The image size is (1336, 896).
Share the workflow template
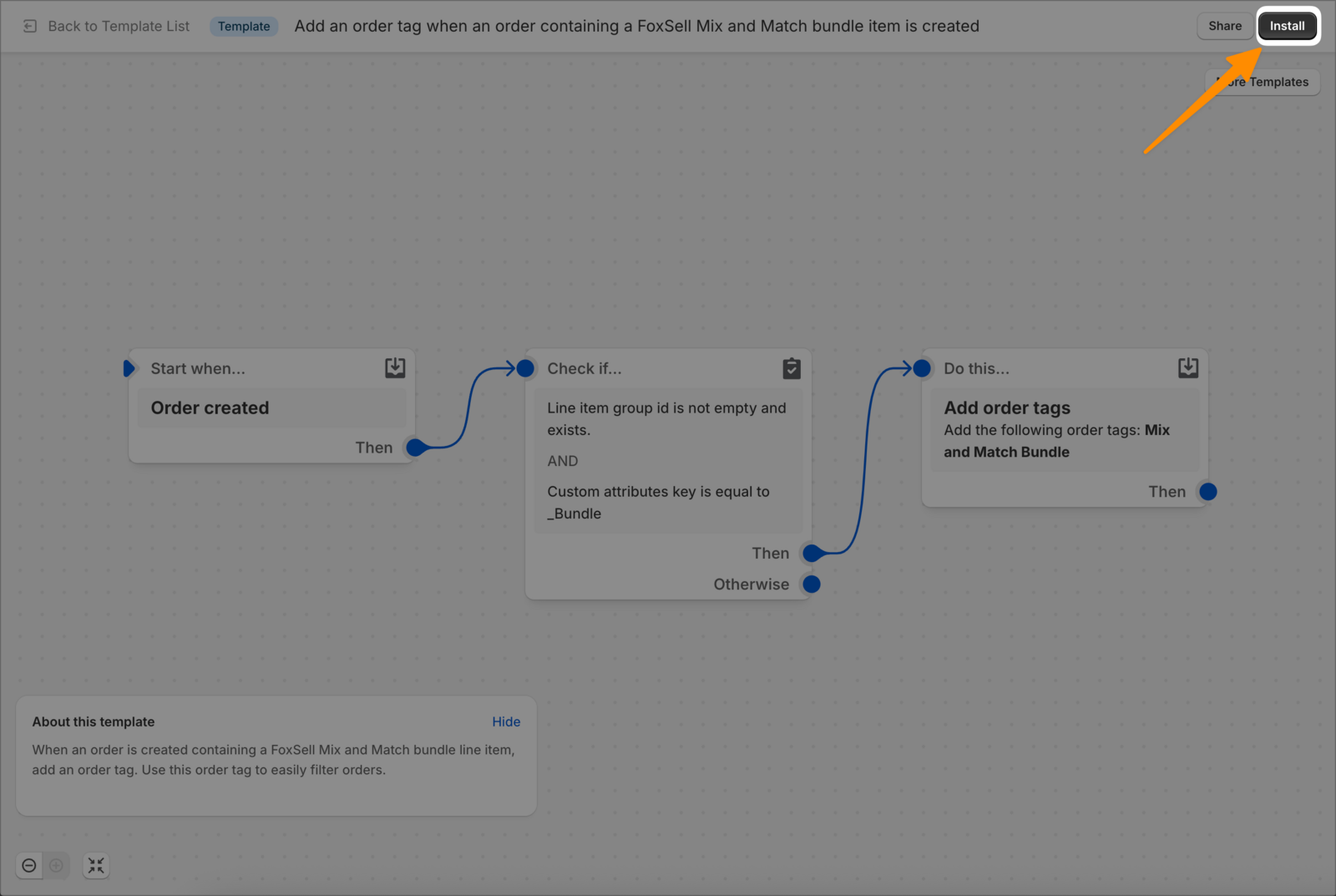(1224, 26)
